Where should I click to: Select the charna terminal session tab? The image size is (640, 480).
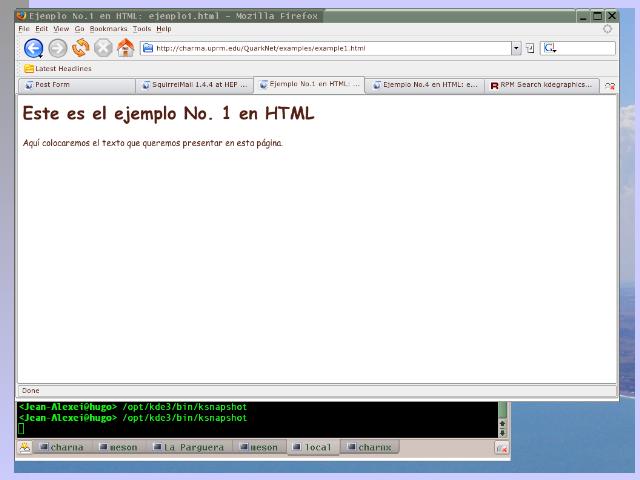point(61,448)
